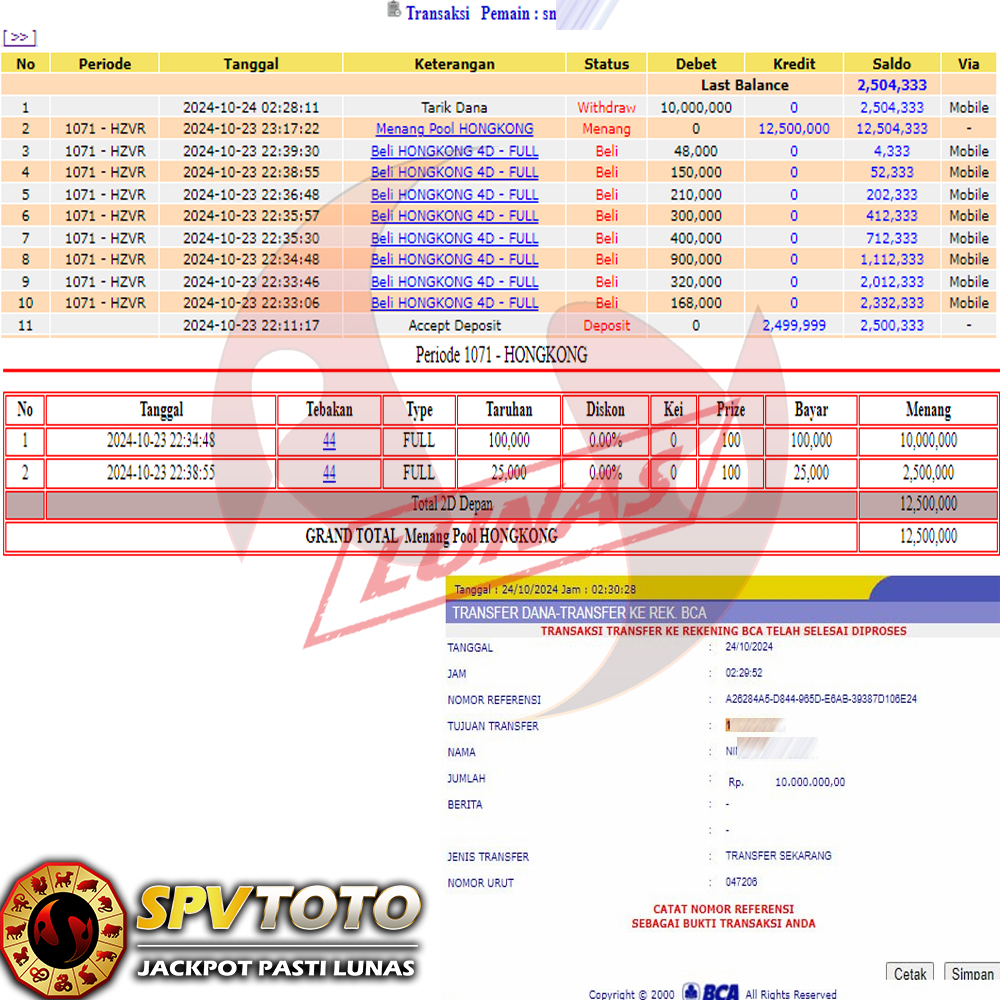Click Tebakan 44 link for 100,000 bet
Viewport: 1000px width, 1000px height.
click(x=329, y=441)
